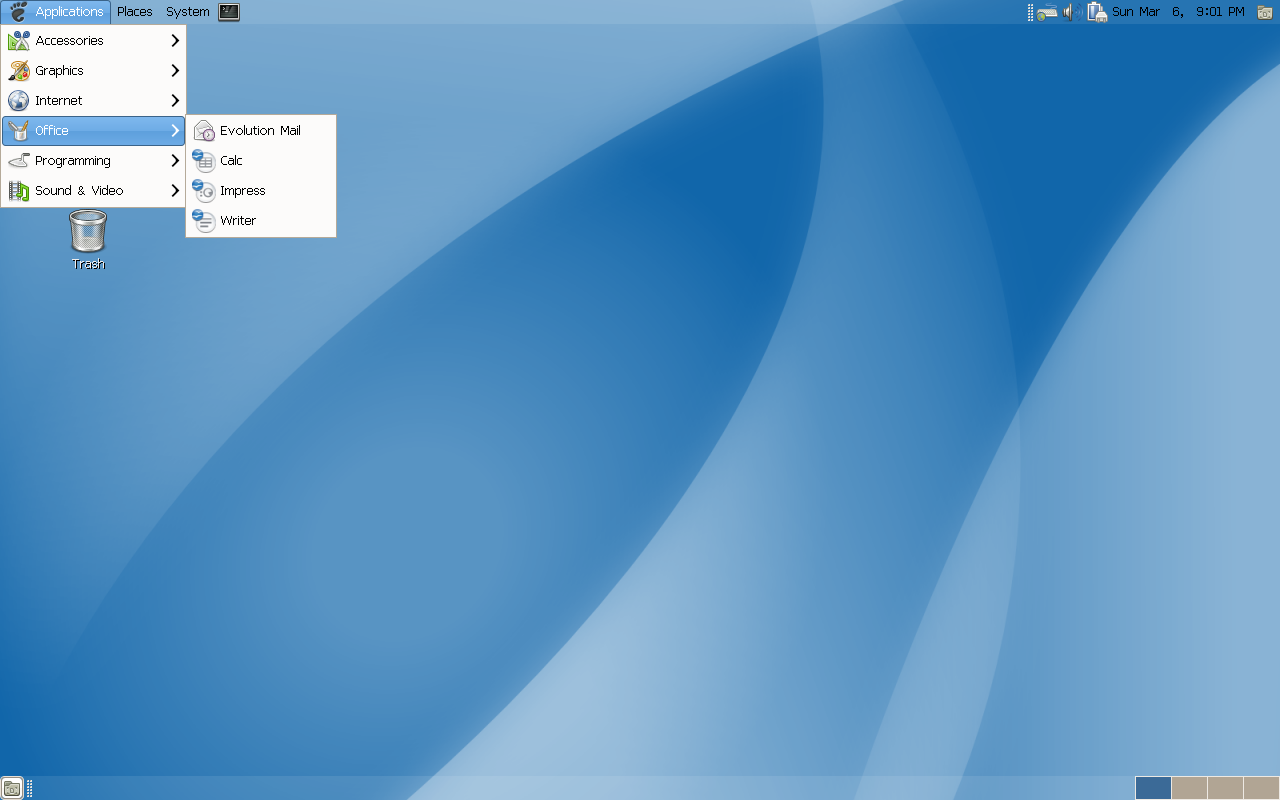This screenshot has width=1280, height=800.
Task: Open the System menu
Action: [188, 12]
